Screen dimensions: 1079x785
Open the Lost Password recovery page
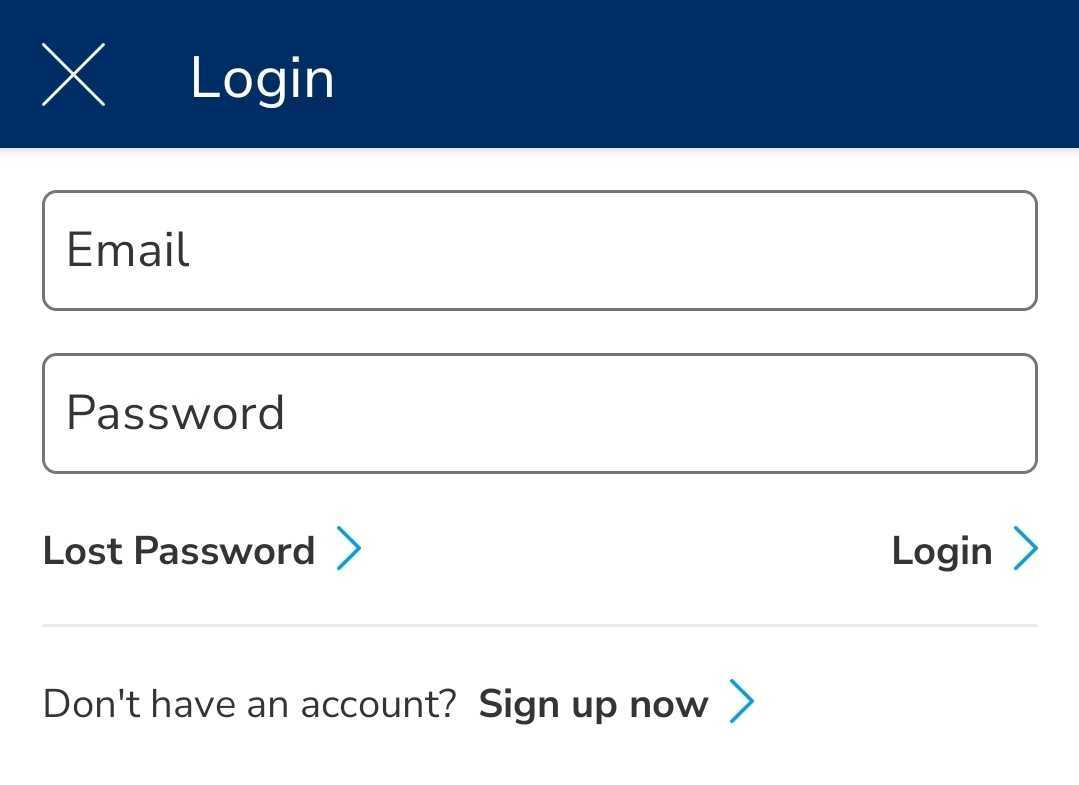[178, 550]
